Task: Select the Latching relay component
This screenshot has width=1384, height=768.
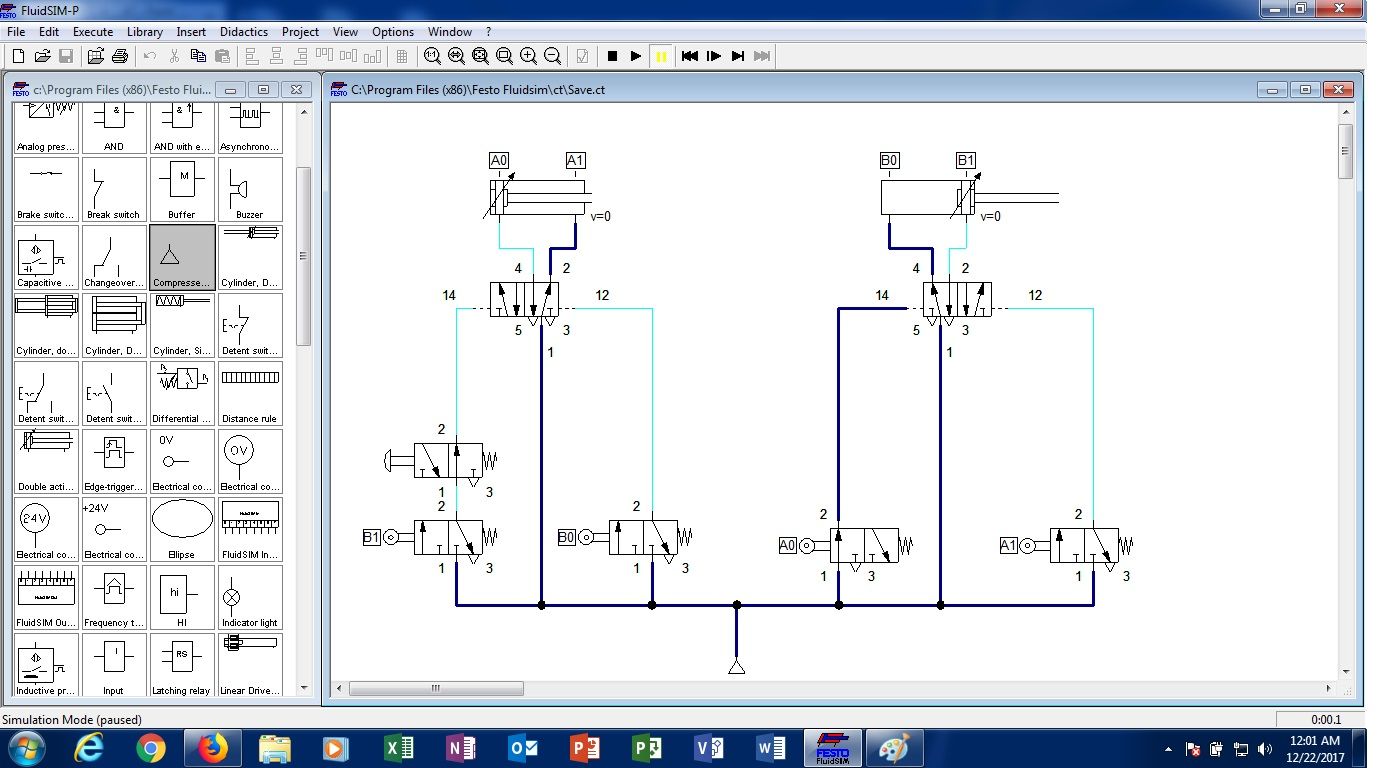Action: click(x=181, y=663)
